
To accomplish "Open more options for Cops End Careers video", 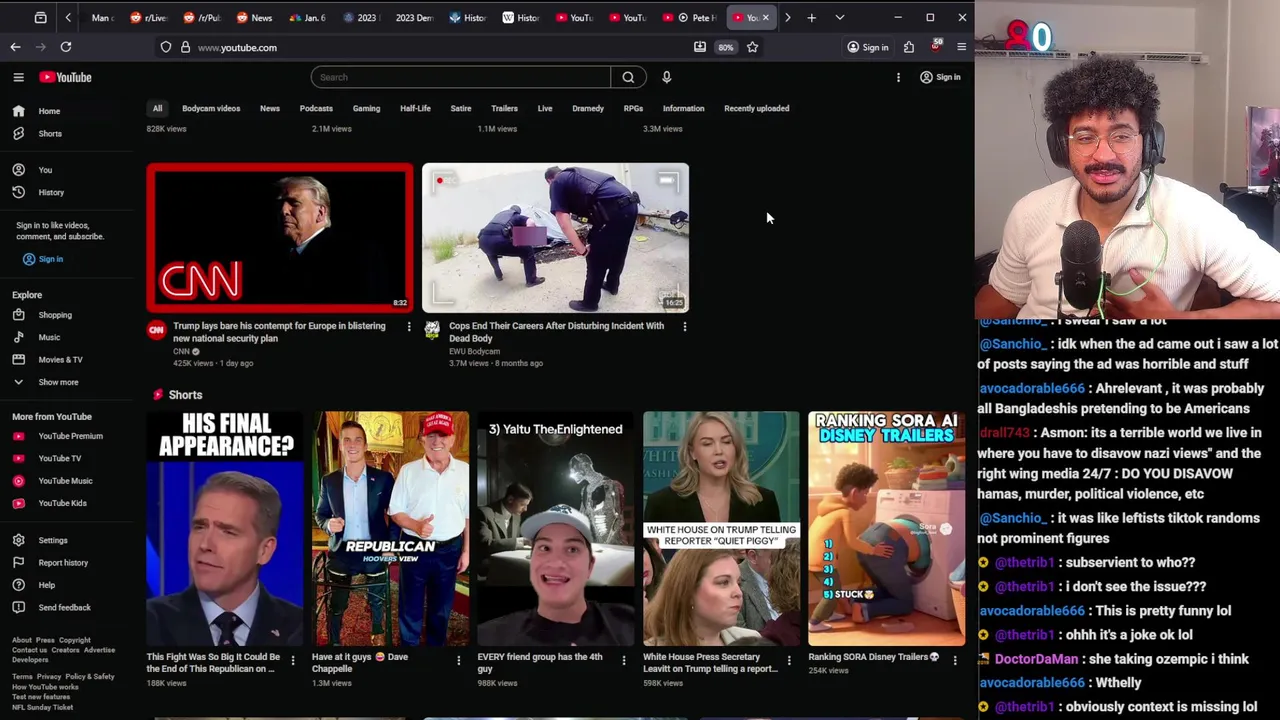I will coord(684,326).
